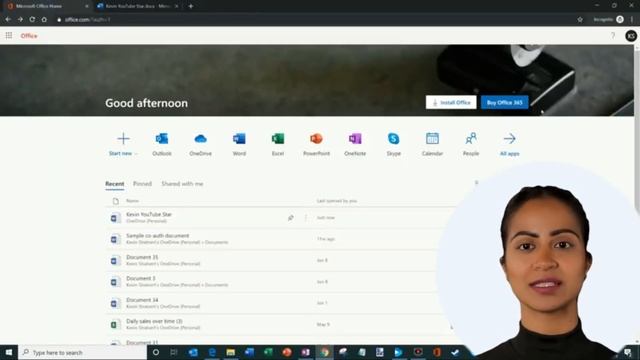Open OneNote from the app row

pyautogui.click(x=355, y=144)
